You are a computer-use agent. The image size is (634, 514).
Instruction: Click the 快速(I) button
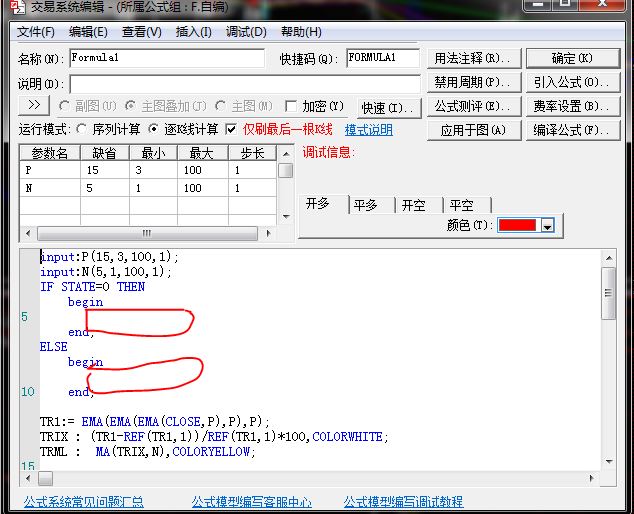coord(389,108)
